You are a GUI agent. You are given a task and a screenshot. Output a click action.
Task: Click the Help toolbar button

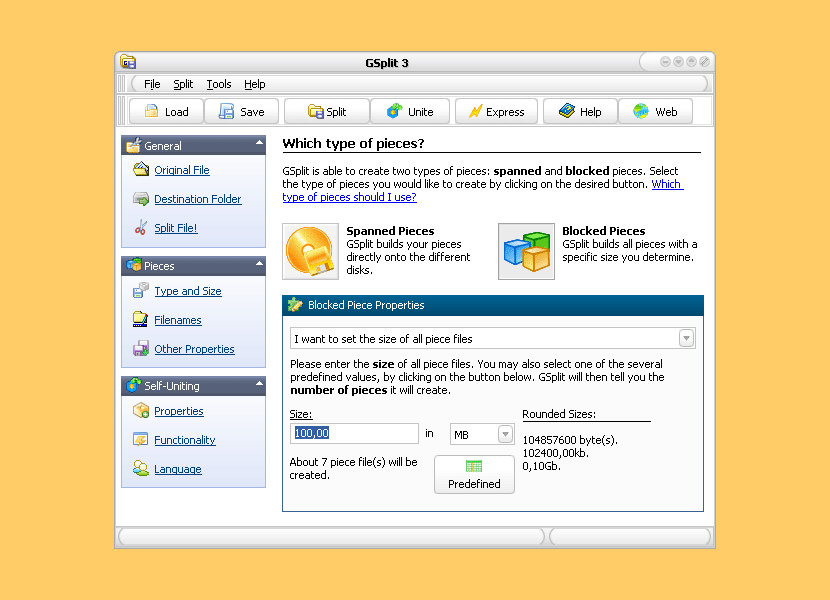coord(580,111)
